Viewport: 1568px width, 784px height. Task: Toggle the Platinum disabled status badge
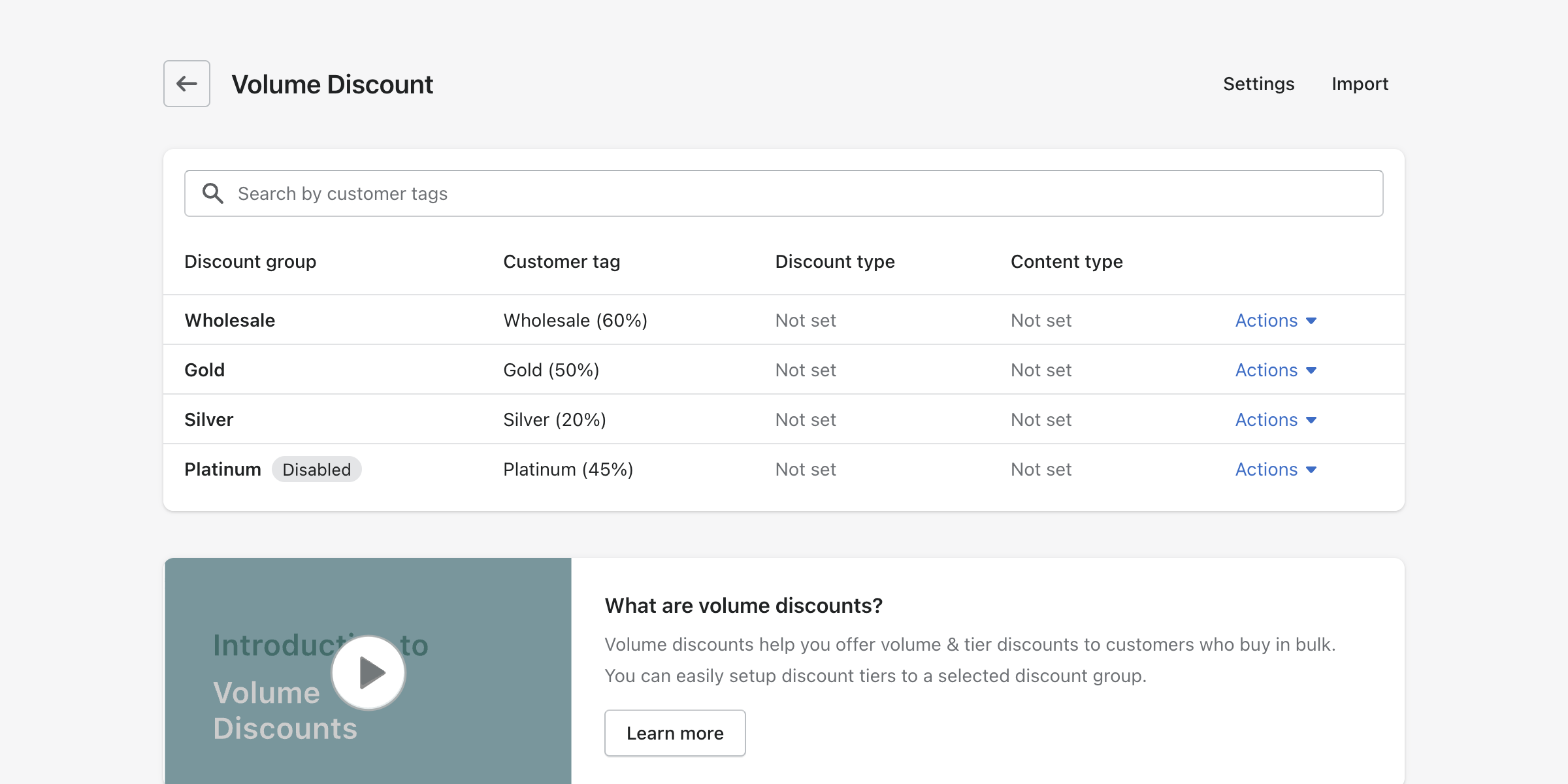coord(316,469)
